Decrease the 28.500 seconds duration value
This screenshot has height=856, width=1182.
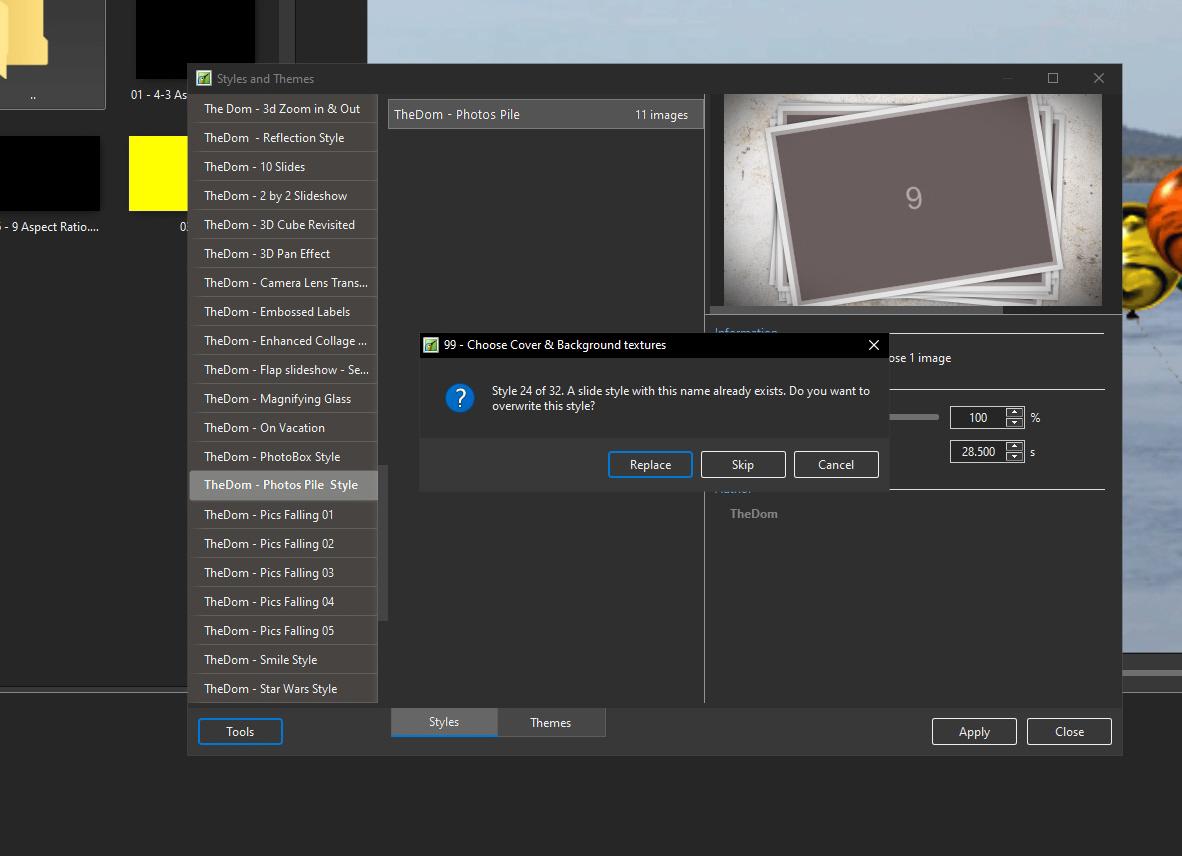point(1015,457)
